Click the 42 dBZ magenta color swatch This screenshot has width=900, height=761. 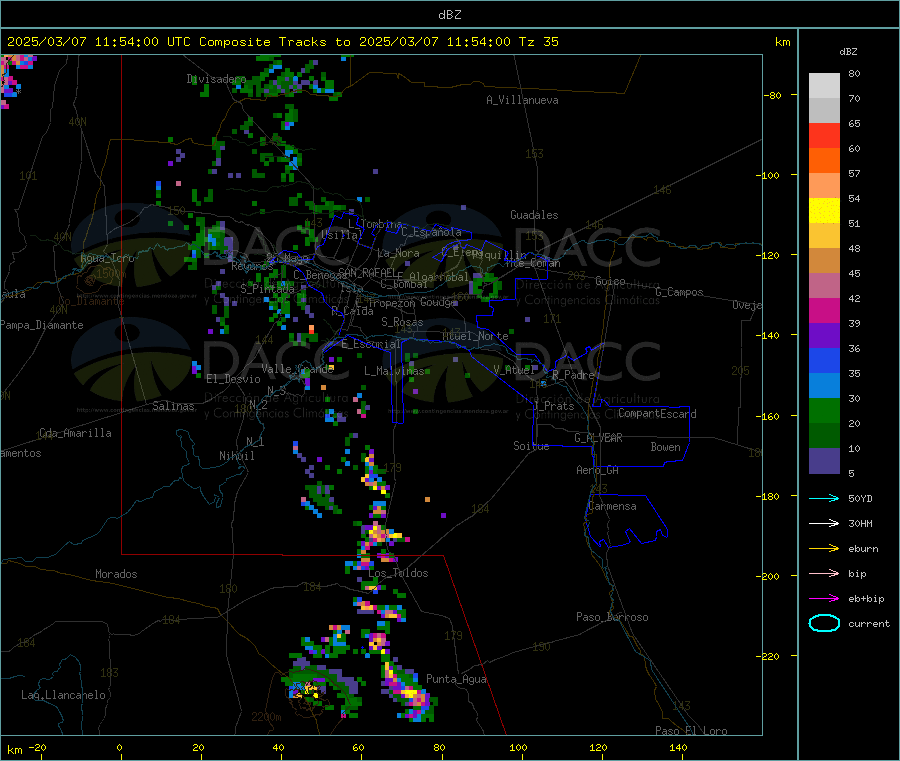[824, 310]
